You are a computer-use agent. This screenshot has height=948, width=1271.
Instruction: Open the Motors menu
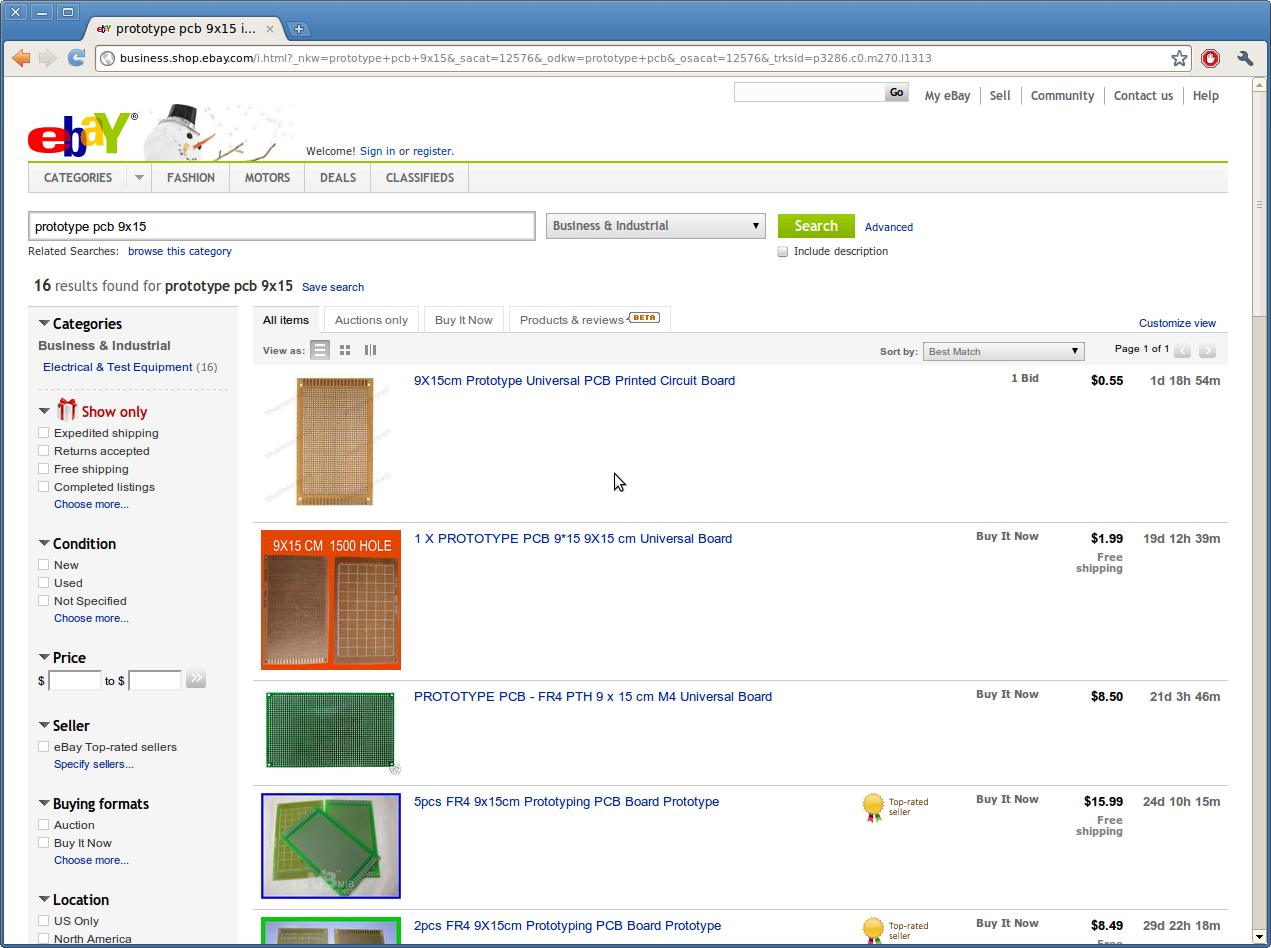pyautogui.click(x=267, y=178)
